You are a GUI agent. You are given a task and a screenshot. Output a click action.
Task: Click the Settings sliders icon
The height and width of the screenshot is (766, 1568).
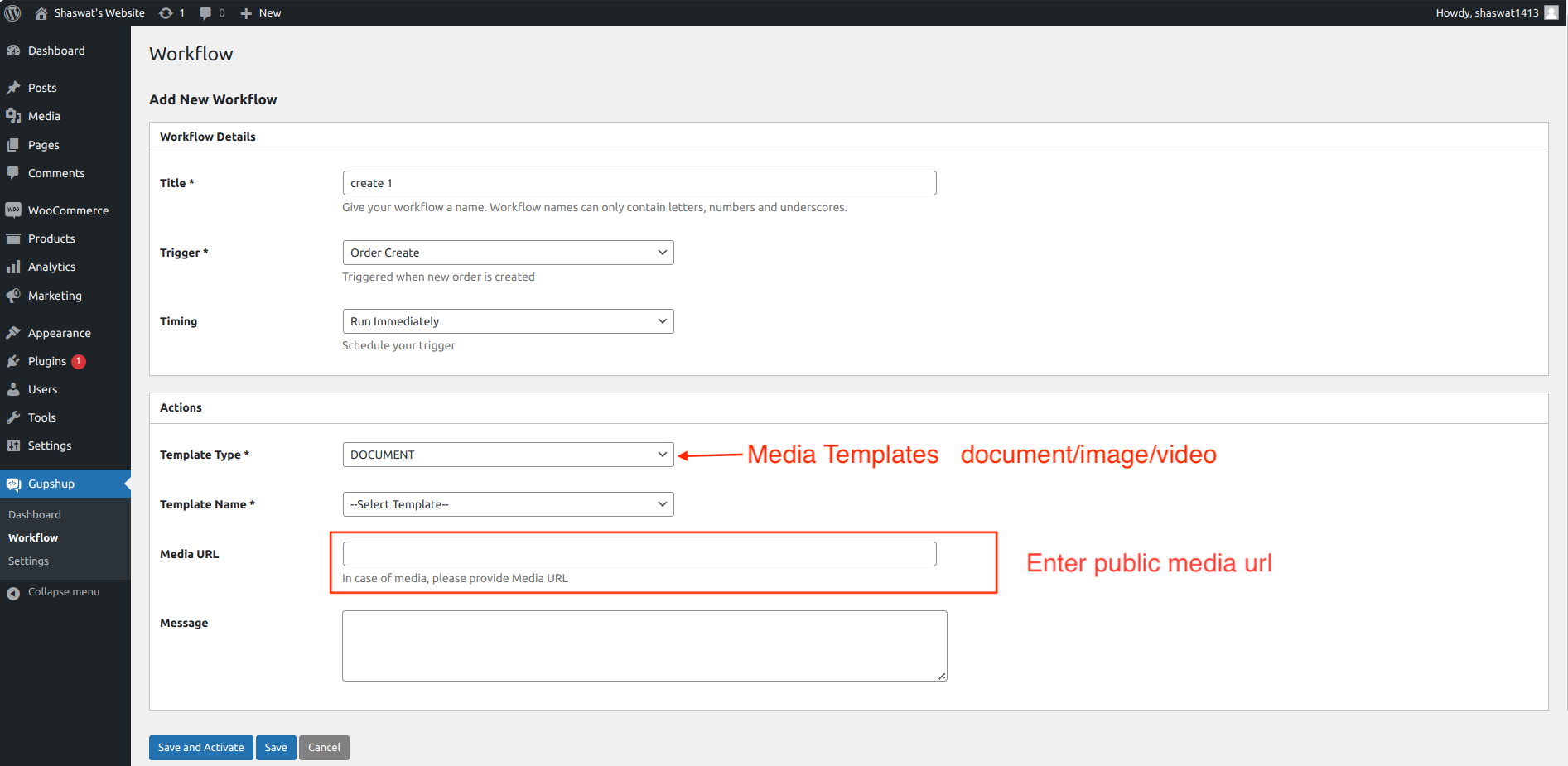click(x=13, y=446)
